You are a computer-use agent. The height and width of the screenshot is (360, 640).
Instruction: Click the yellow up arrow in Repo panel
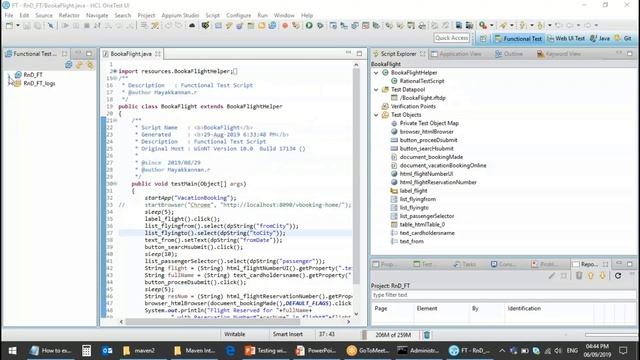[x=591, y=276]
